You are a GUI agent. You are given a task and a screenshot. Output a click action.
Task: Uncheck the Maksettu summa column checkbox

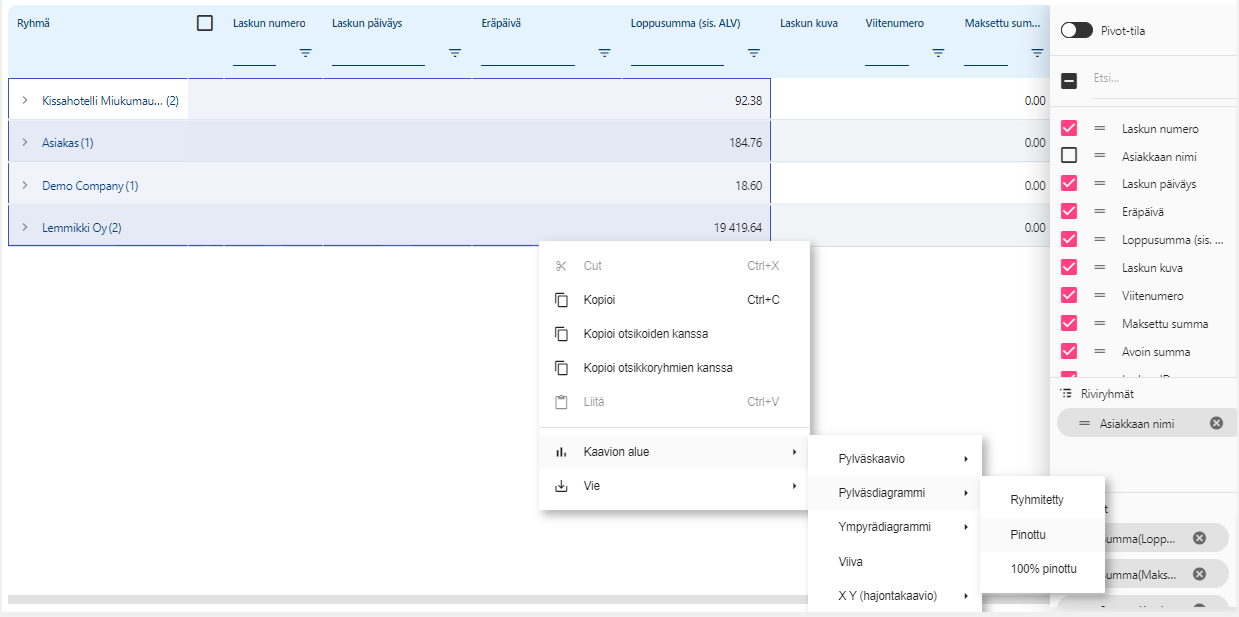(1069, 324)
